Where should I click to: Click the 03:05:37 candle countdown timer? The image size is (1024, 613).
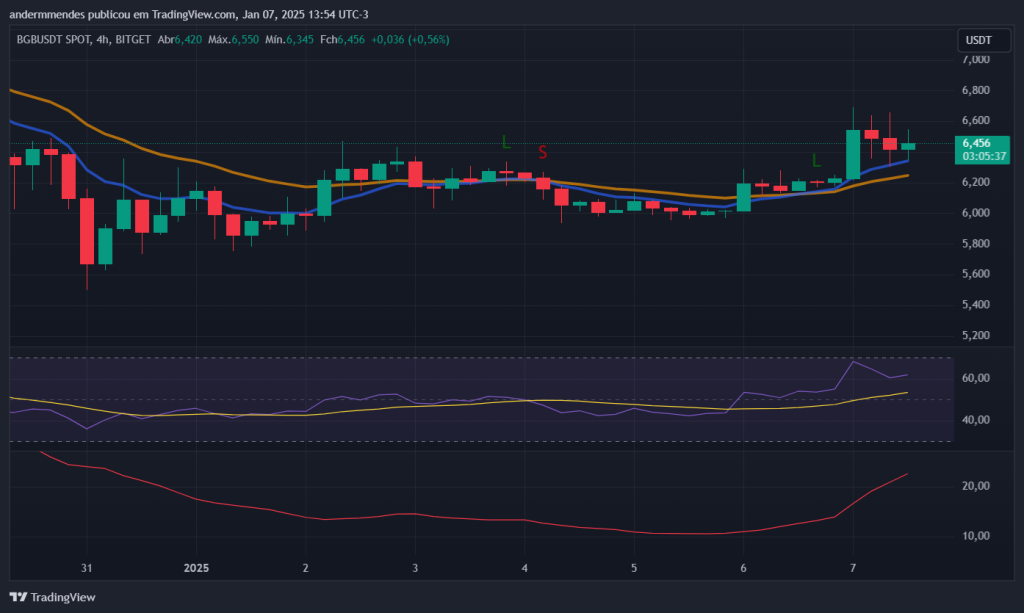[x=982, y=157]
